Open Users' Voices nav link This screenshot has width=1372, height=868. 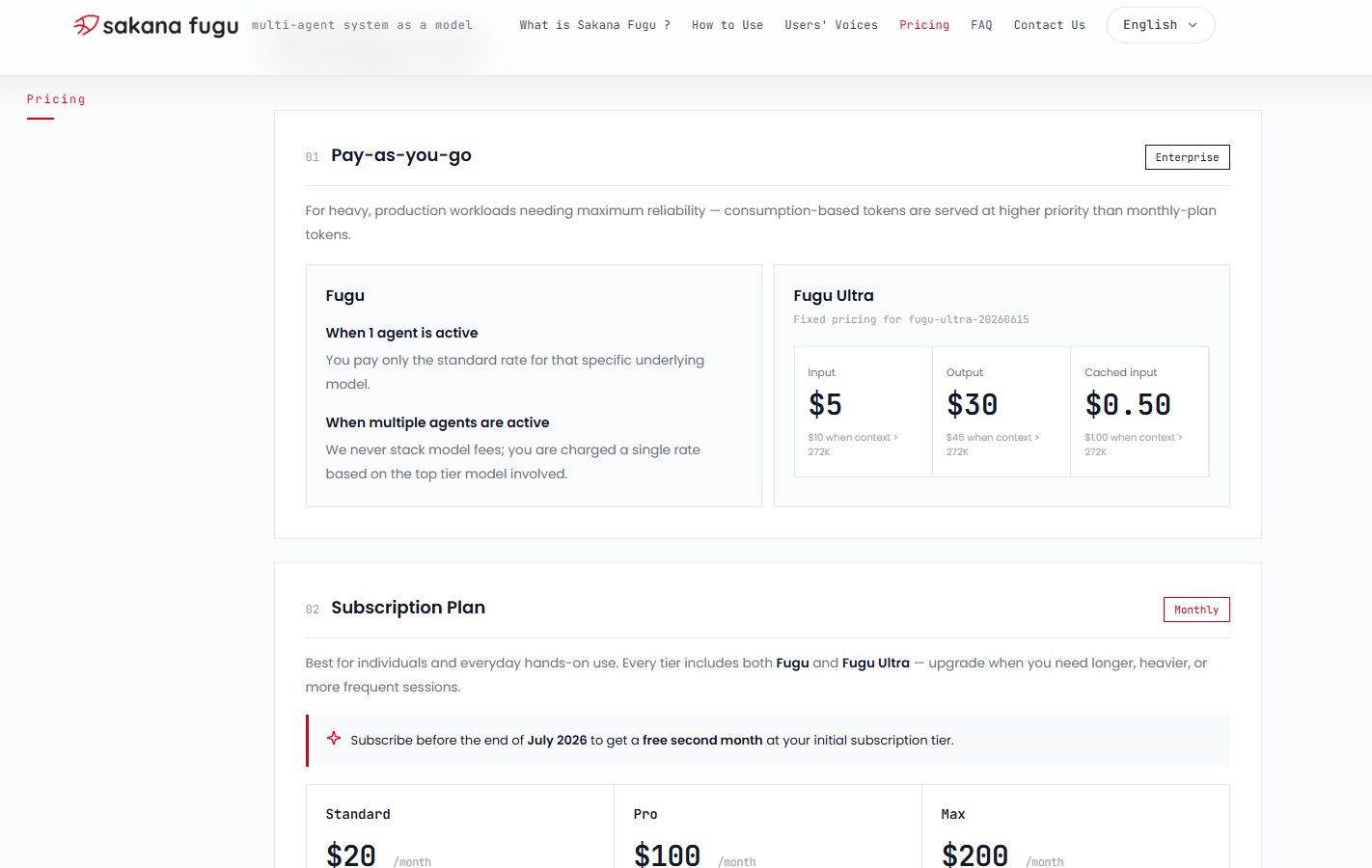pos(831,25)
